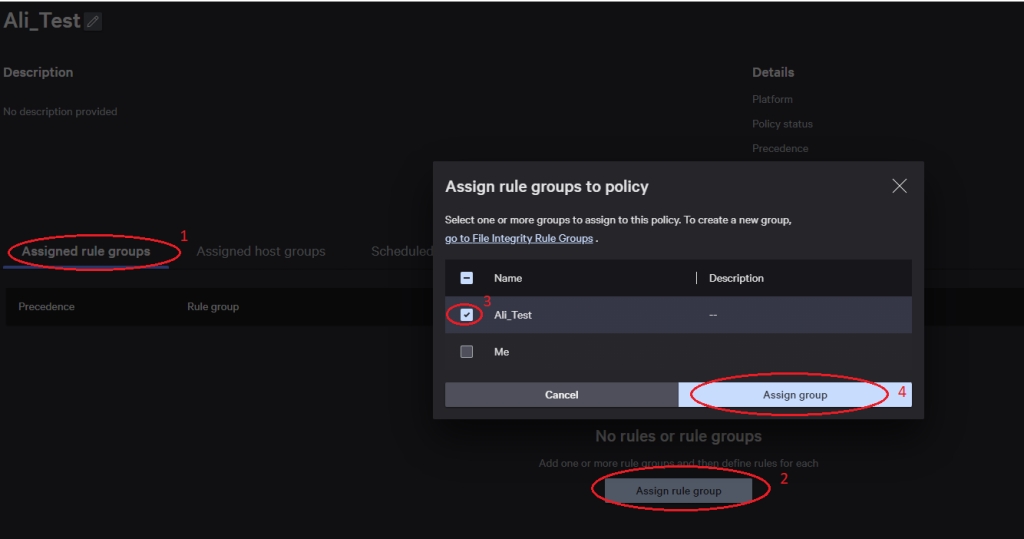Click the No description provided text
The height and width of the screenshot is (539, 1024).
click(x=60, y=112)
